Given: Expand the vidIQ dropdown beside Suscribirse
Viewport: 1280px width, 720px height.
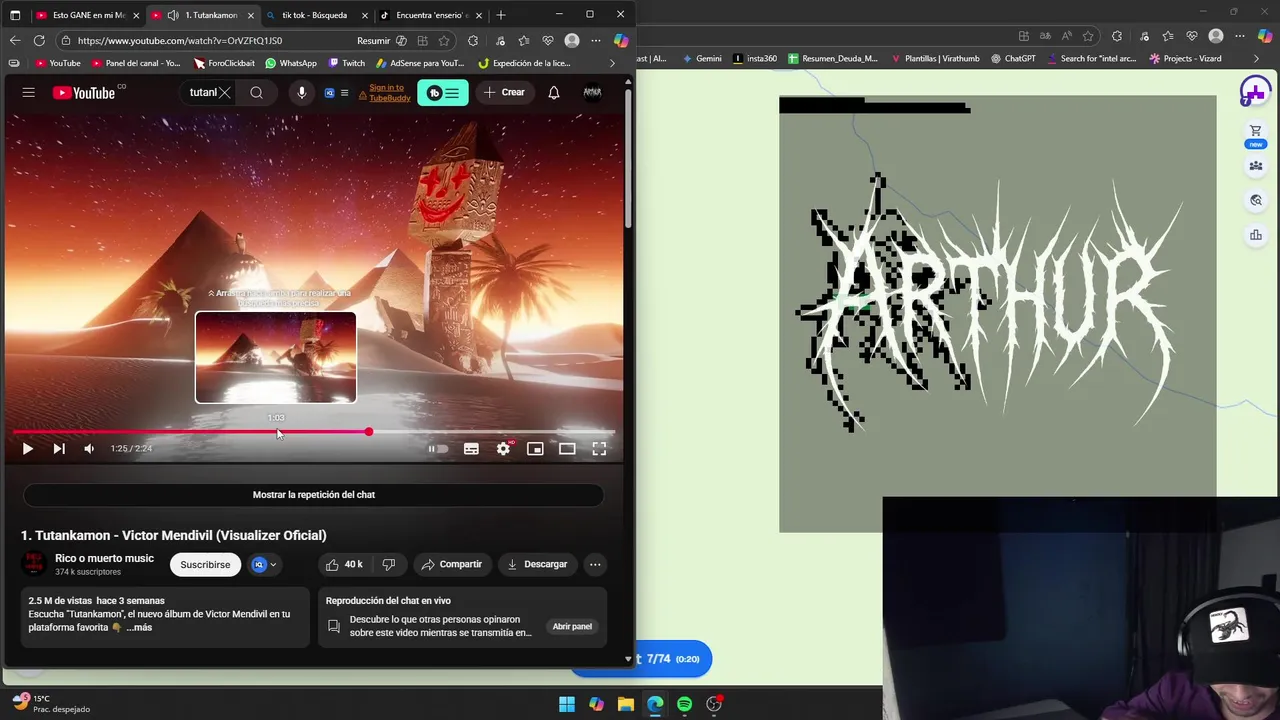Looking at the screenshot, I should [265, 564].
